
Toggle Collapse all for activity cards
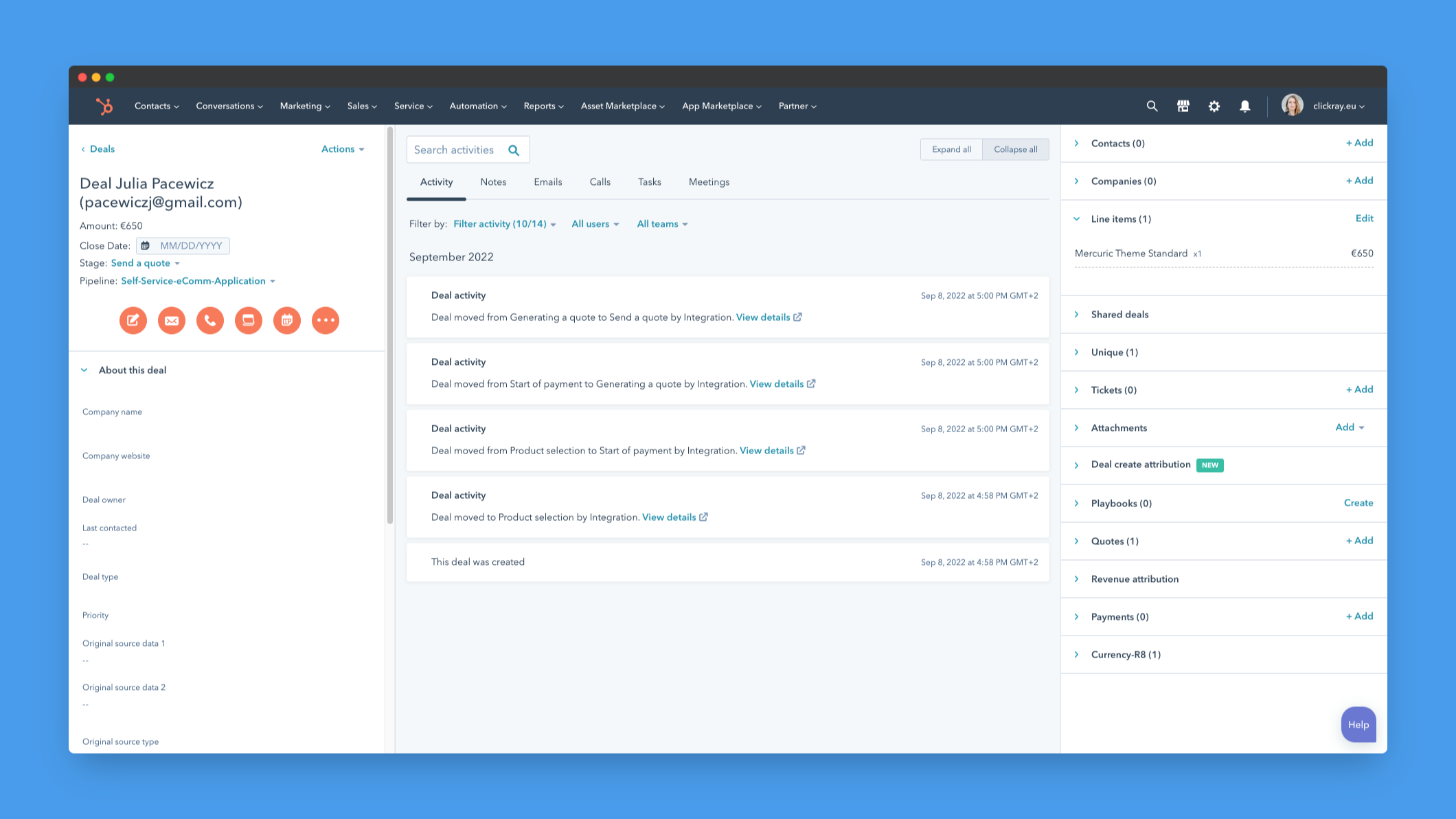point(1016,149)
